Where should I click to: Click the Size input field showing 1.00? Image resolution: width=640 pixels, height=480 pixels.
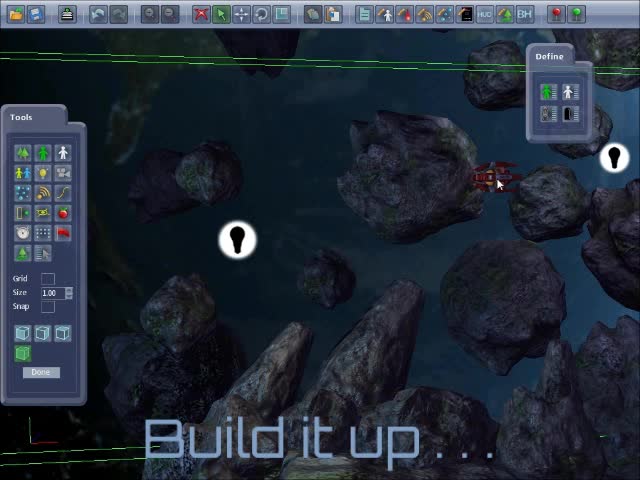(51, 293)
